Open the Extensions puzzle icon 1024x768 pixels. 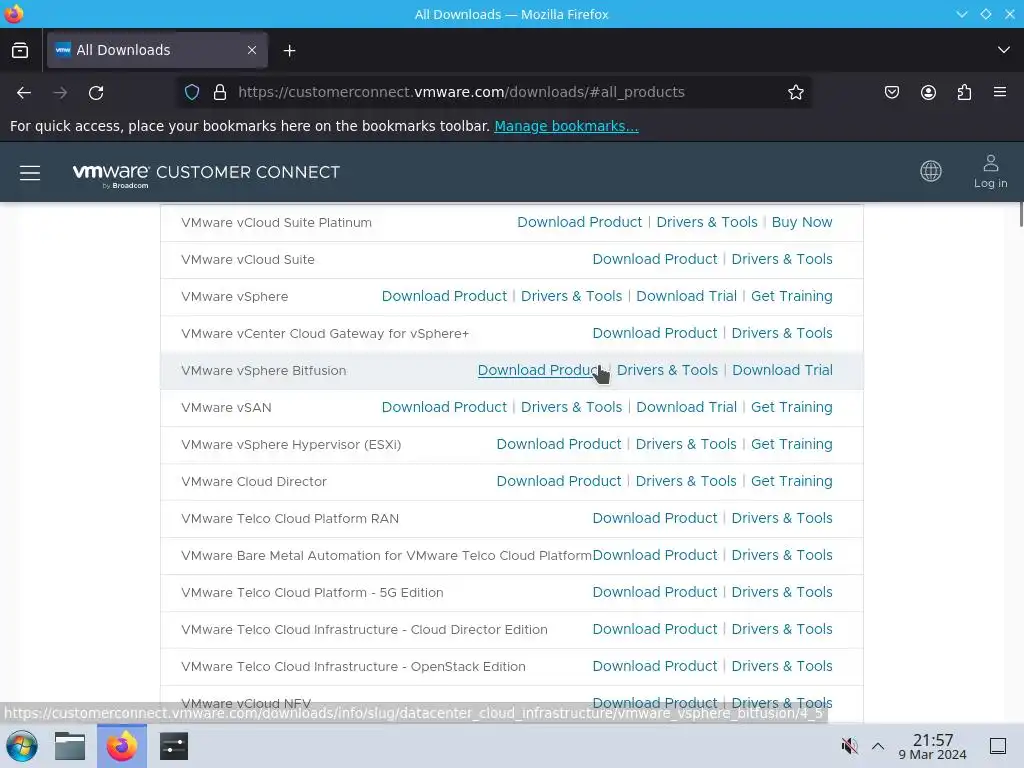pos(964,92)
